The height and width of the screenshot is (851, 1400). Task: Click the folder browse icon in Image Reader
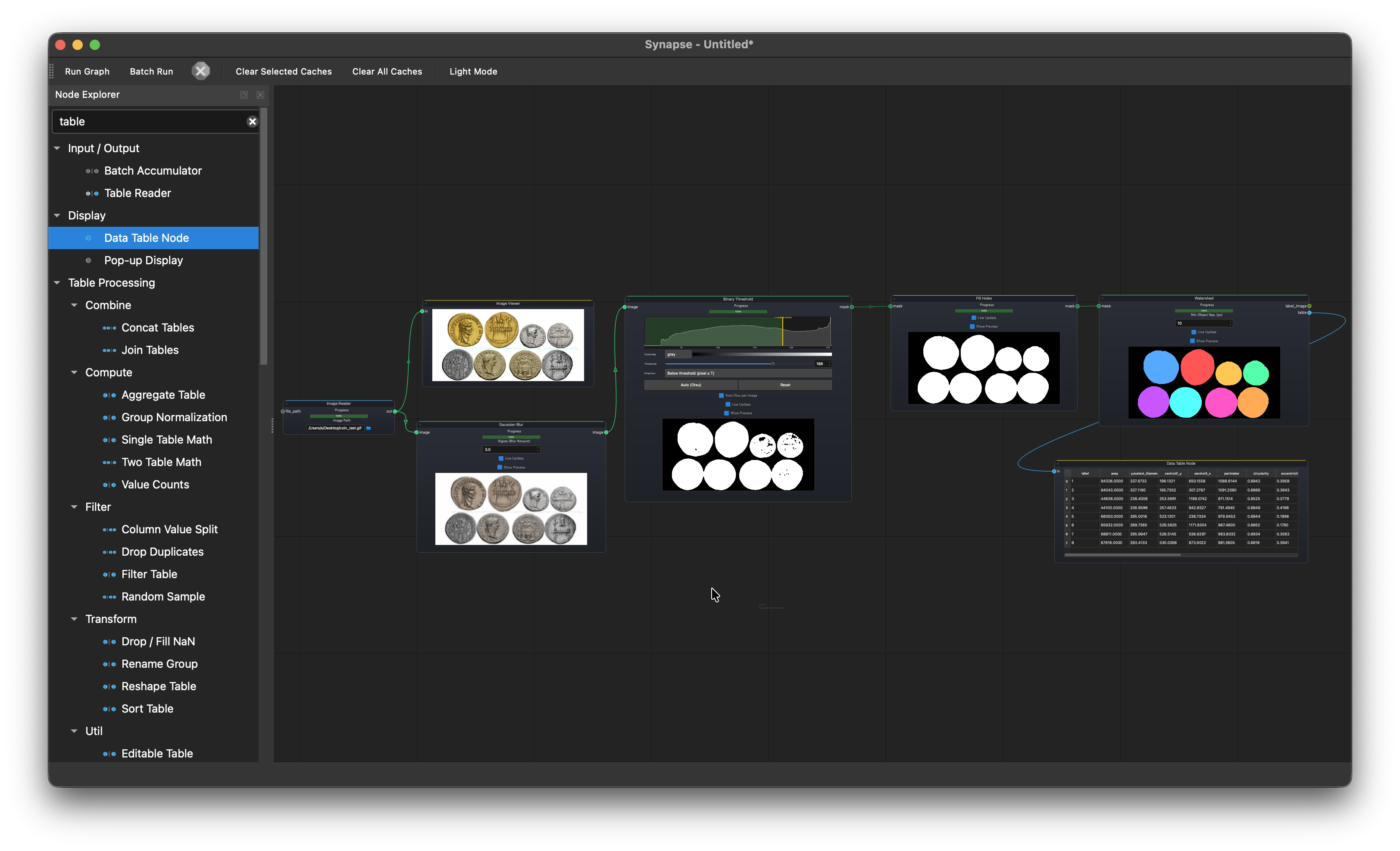point(369,429)
